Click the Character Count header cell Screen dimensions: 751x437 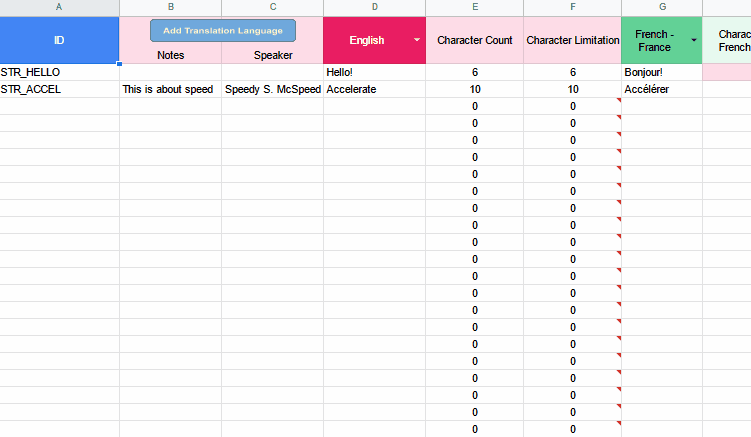pos(474,40)
